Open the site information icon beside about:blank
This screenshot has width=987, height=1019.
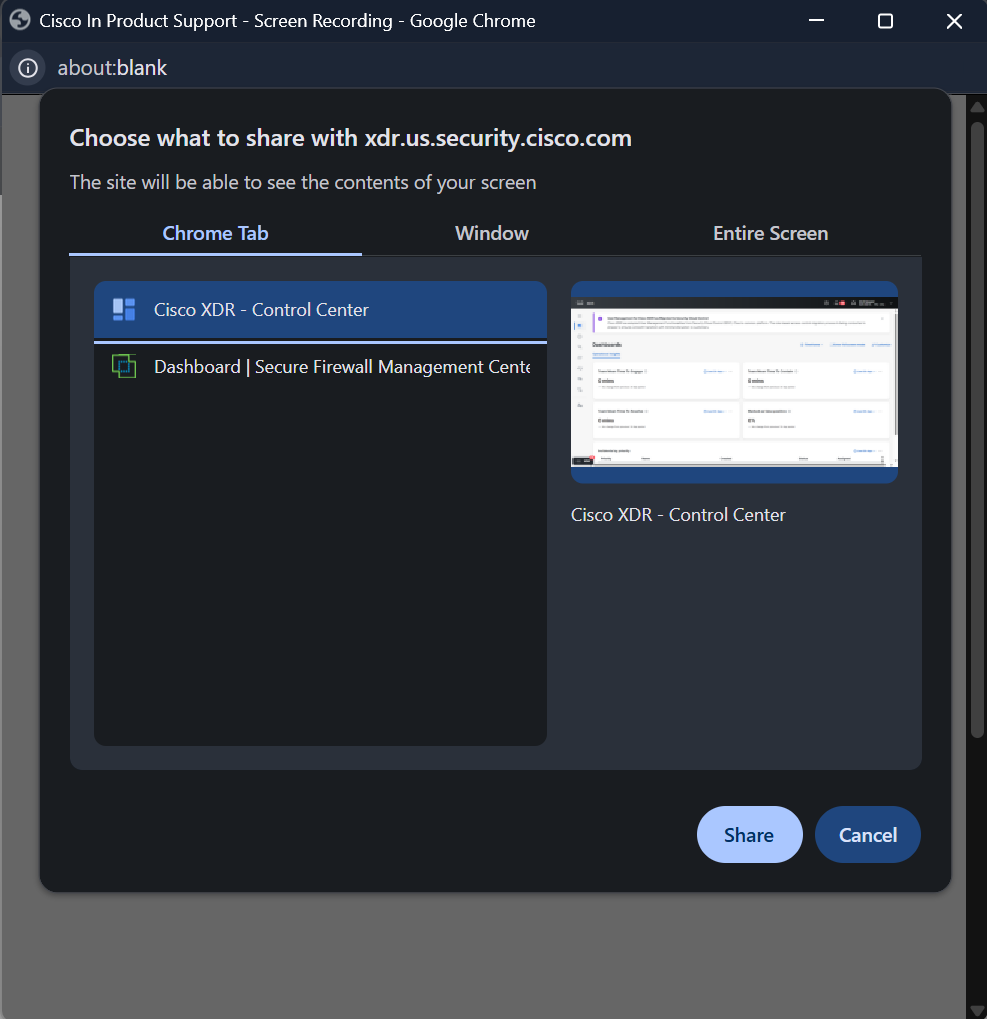[28, 68]
